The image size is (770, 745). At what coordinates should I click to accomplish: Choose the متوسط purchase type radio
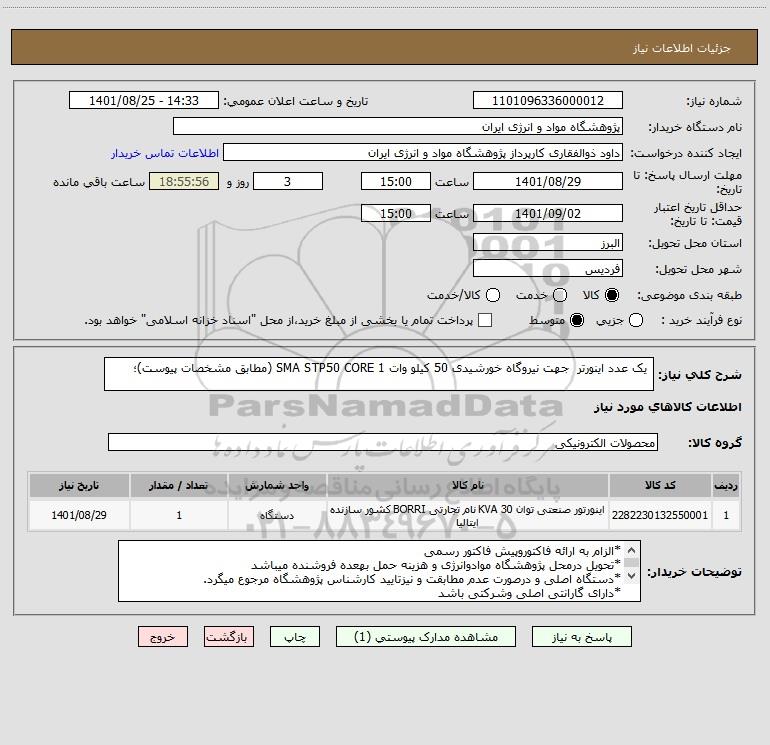(577, 320)
